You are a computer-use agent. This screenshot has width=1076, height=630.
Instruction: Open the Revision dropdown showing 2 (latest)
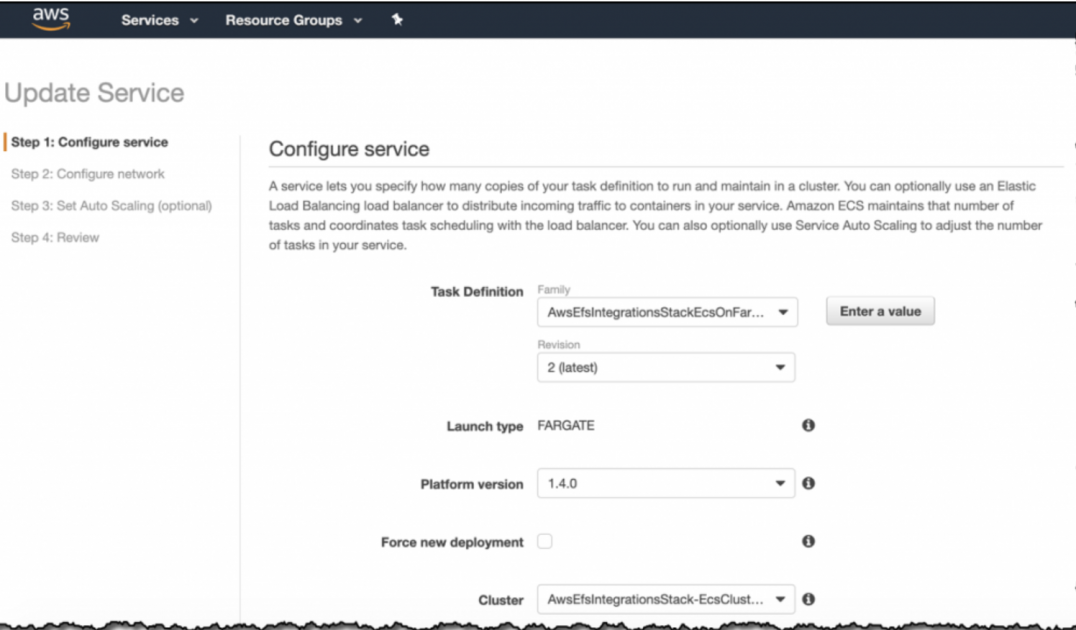tap(666, 367)
